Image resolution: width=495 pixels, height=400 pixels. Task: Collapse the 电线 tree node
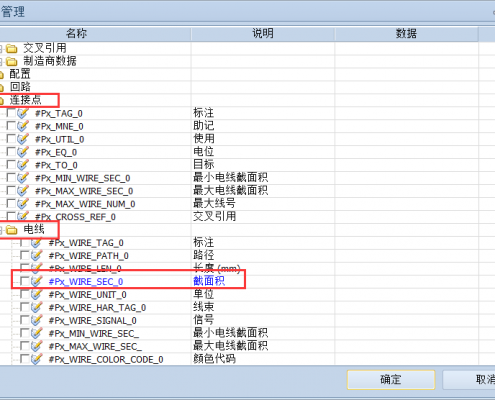tap(1, 230)
